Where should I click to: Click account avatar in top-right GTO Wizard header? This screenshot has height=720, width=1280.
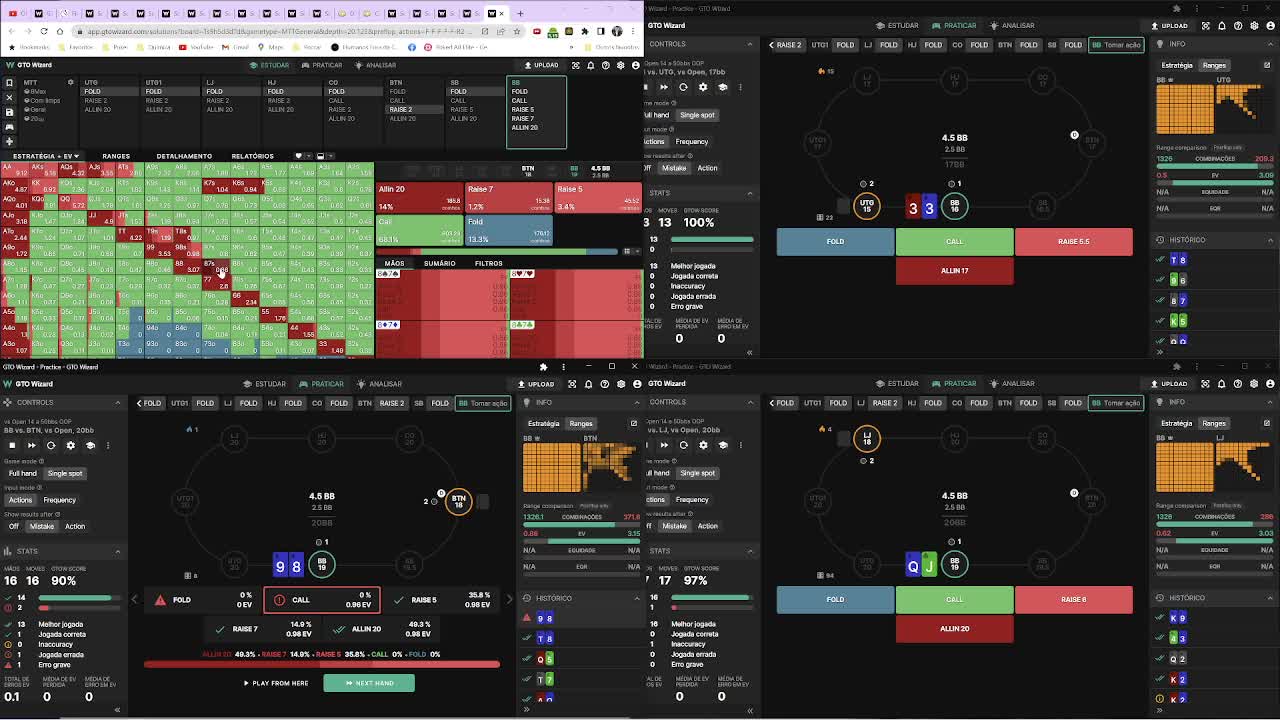point(1270,25)
